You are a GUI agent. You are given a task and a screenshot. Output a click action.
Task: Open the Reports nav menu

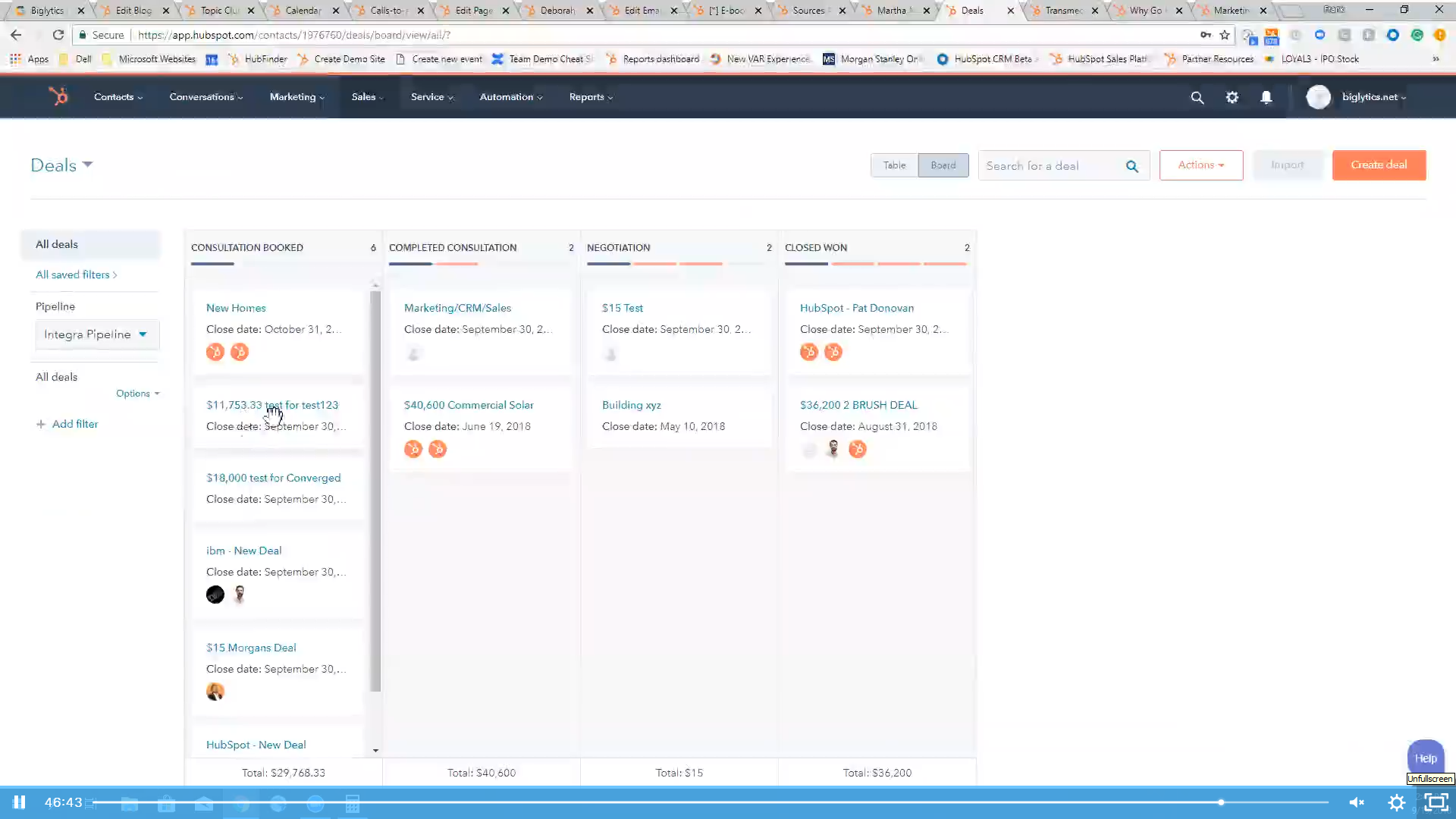pyautogui.click(x=591, y=97)
